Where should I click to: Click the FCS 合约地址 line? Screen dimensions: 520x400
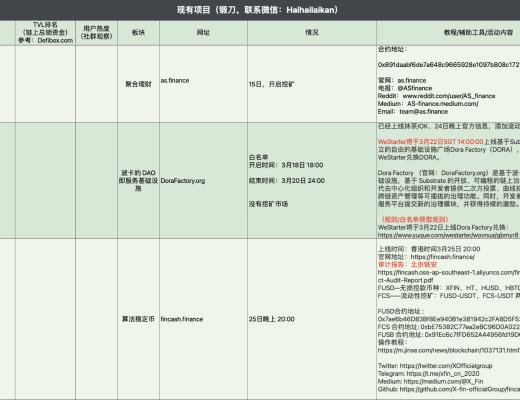click(x=449, y=327)
